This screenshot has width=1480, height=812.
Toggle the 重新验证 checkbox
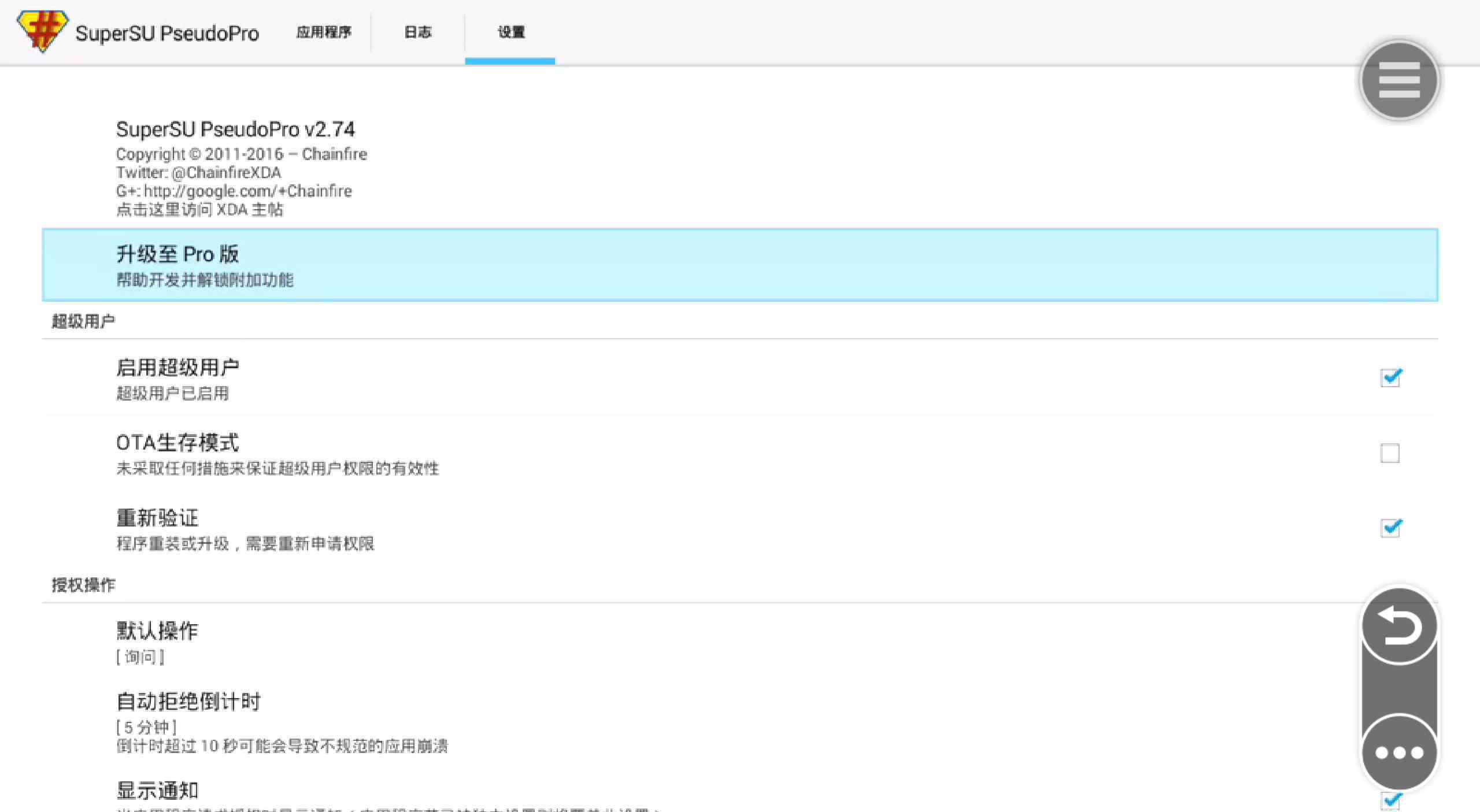click(1390, 528)
